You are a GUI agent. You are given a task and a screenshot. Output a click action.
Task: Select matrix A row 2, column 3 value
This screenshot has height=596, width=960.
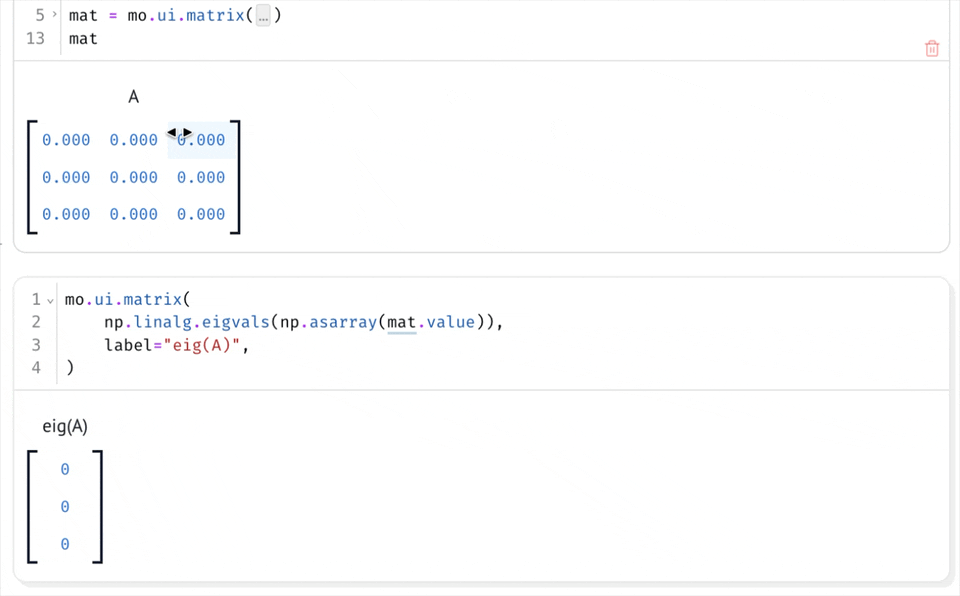pos(201,177)
